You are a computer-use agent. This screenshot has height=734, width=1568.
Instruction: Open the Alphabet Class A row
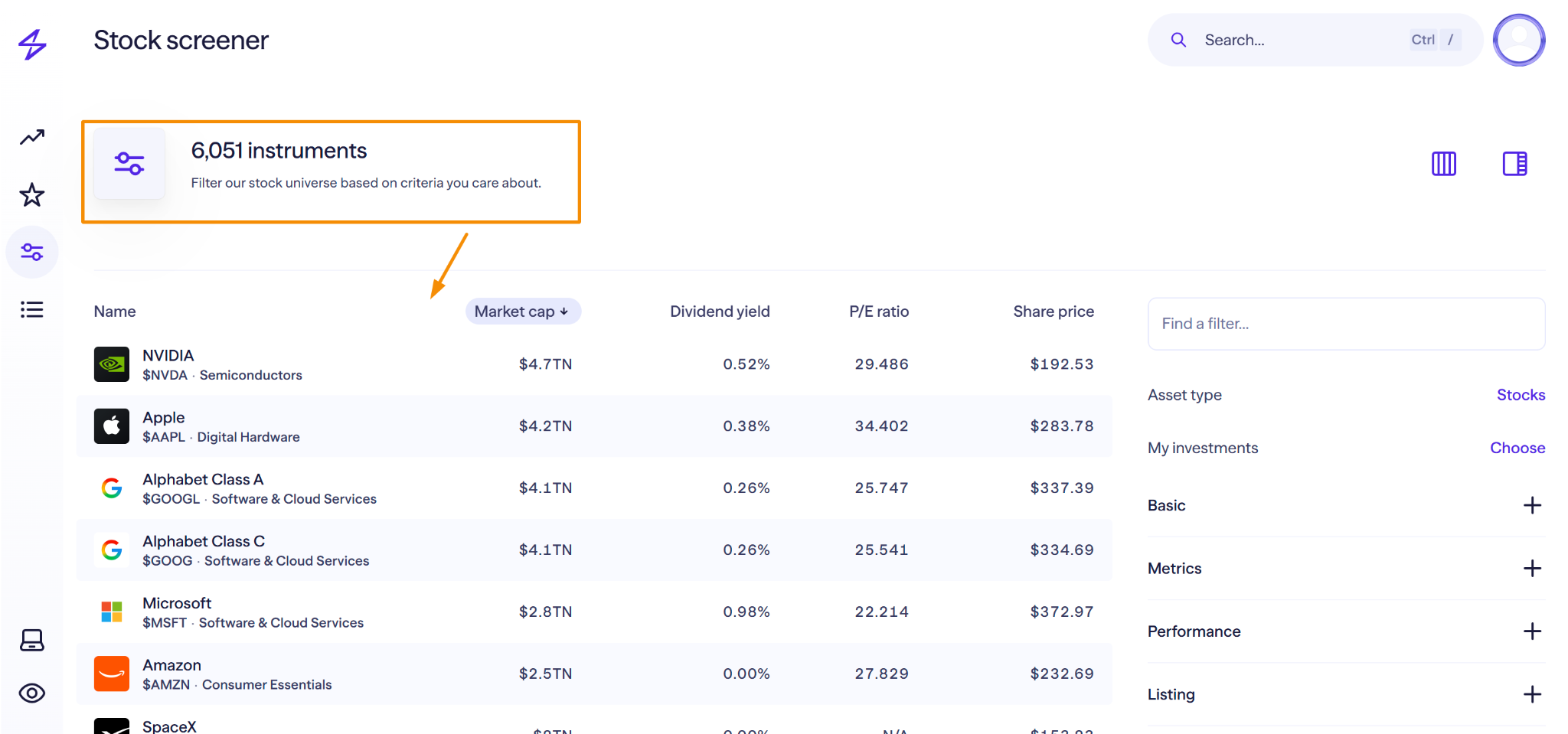594,488
